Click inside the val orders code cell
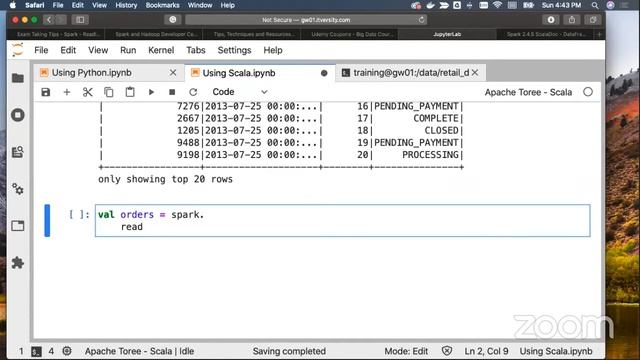Viewport: 640px width, 360px height. click(342, 220)
